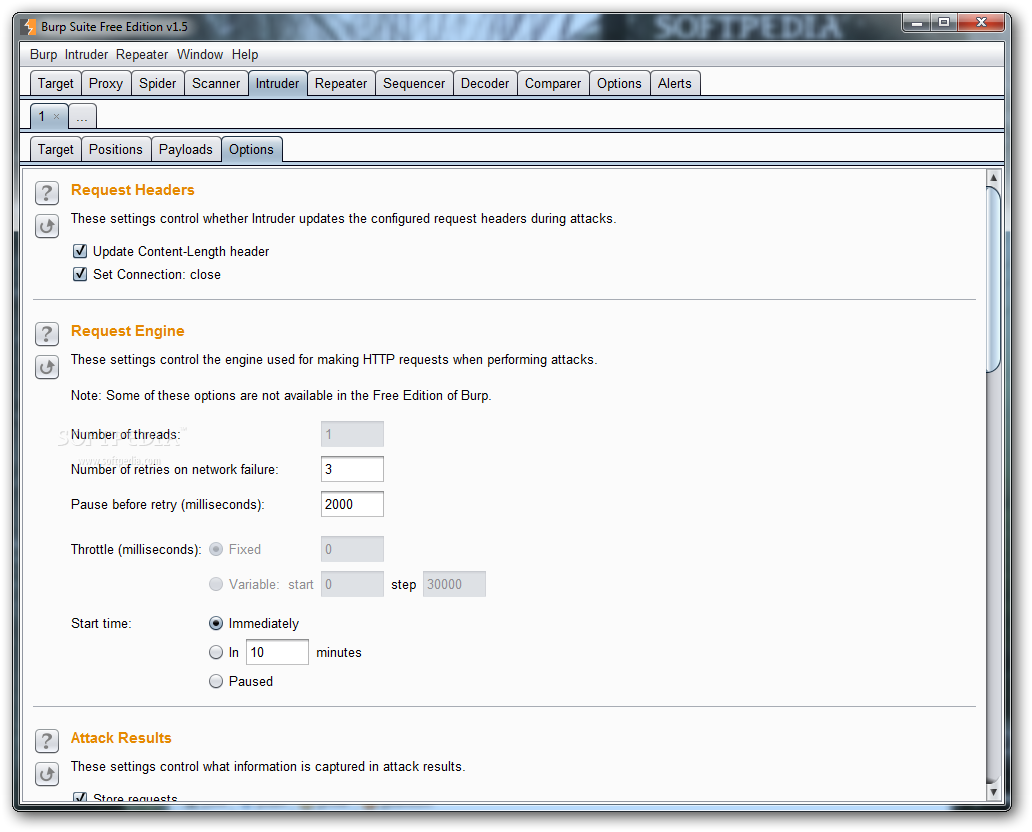Image resolution: width=1032 pixels, height=832 pixels.
Task: Restore defaults for Request Engine section
Action: point(47,367)
